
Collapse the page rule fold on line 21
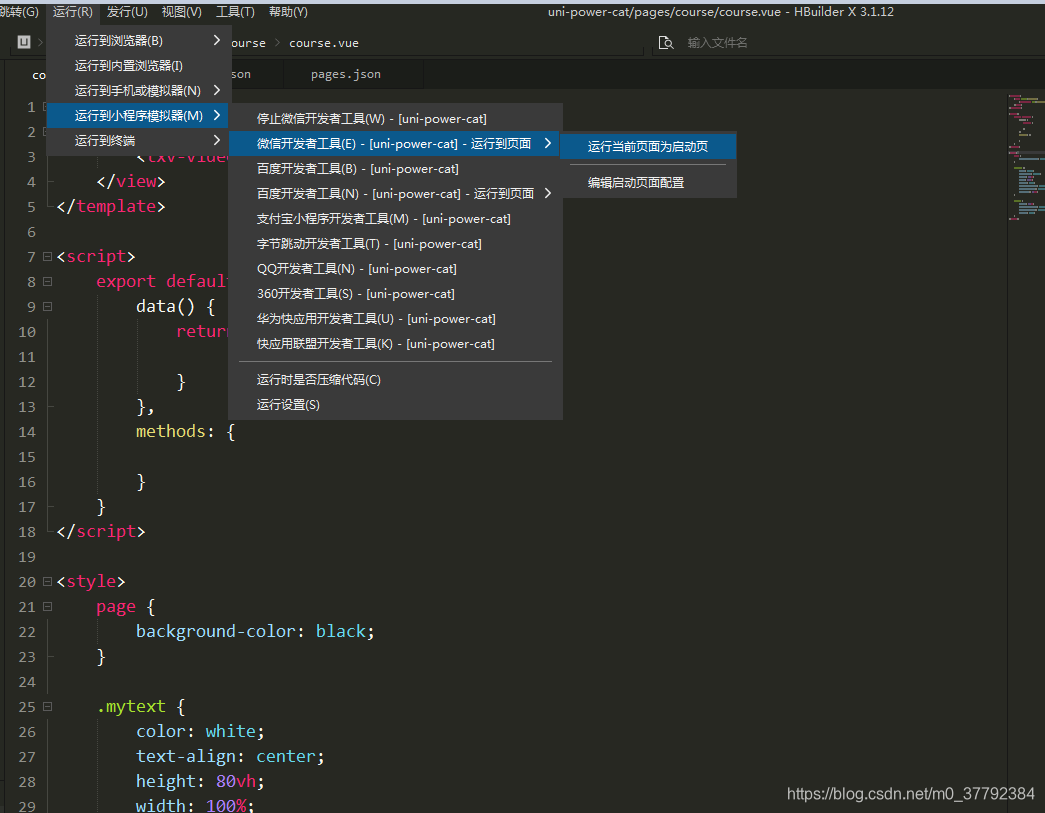click(x=47, y=606)
